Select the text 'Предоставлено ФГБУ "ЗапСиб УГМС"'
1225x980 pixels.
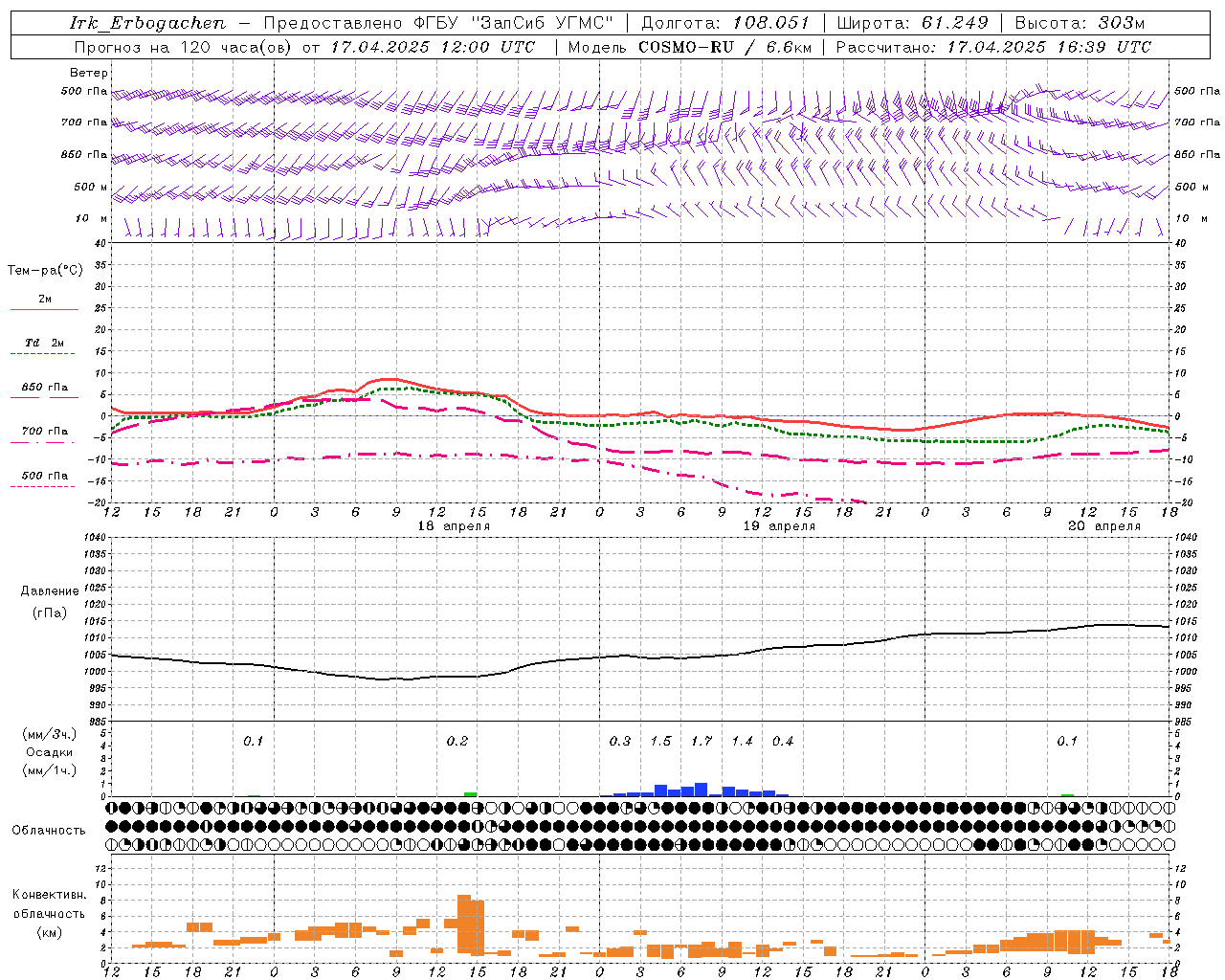pos(438,23)
